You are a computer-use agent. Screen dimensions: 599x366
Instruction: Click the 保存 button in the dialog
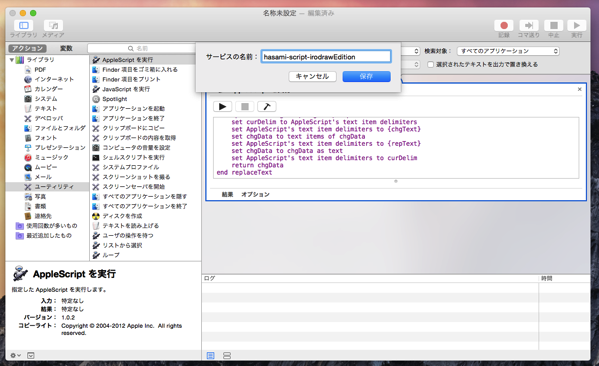tap(366, 76)
